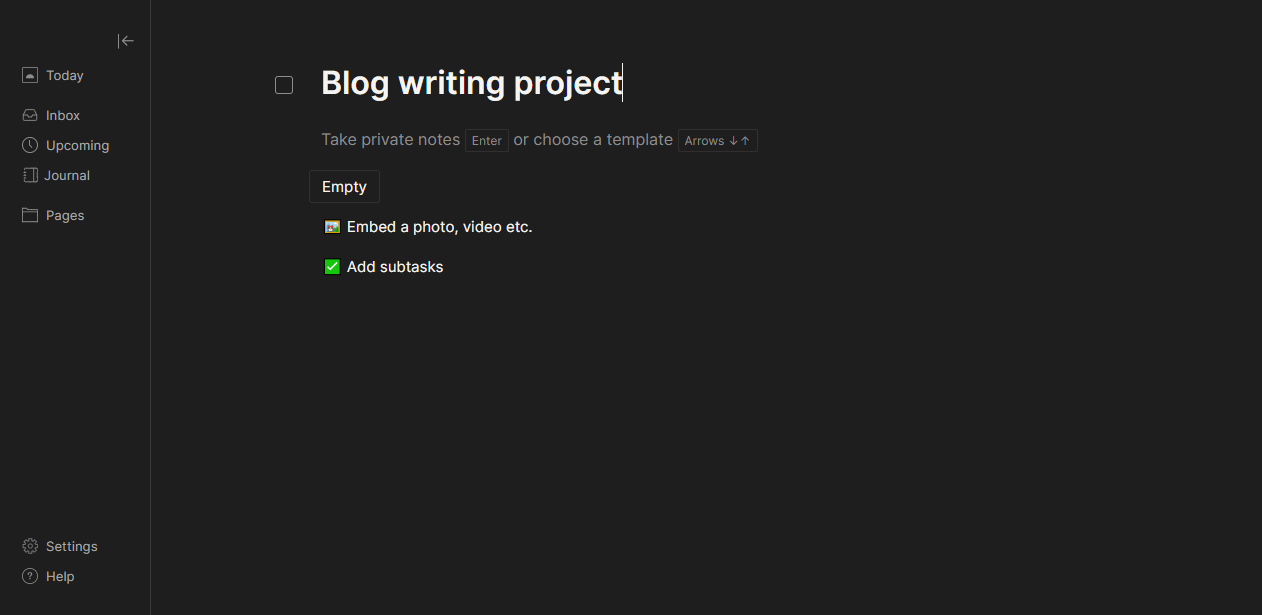Choose the "Add subtasks" template text
The height and width of the screenshot is (615, 1262).
coord(395,267)
